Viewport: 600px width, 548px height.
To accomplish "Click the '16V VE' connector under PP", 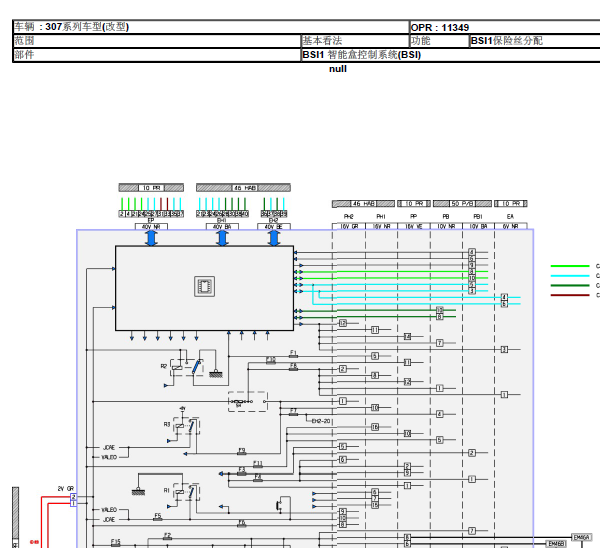I will click(414, 227).
